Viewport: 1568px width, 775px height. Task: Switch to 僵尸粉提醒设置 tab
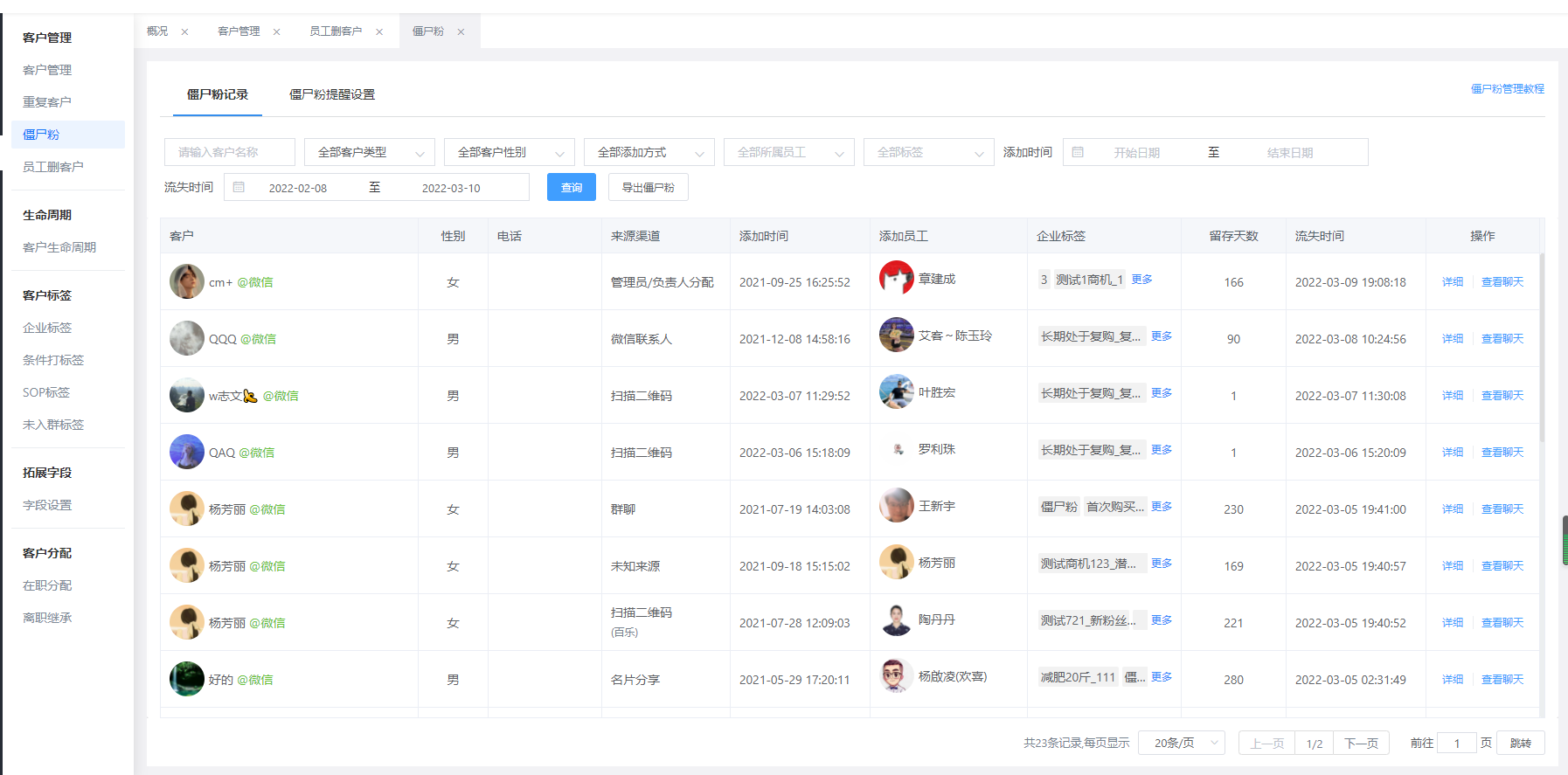coord(332,94)
